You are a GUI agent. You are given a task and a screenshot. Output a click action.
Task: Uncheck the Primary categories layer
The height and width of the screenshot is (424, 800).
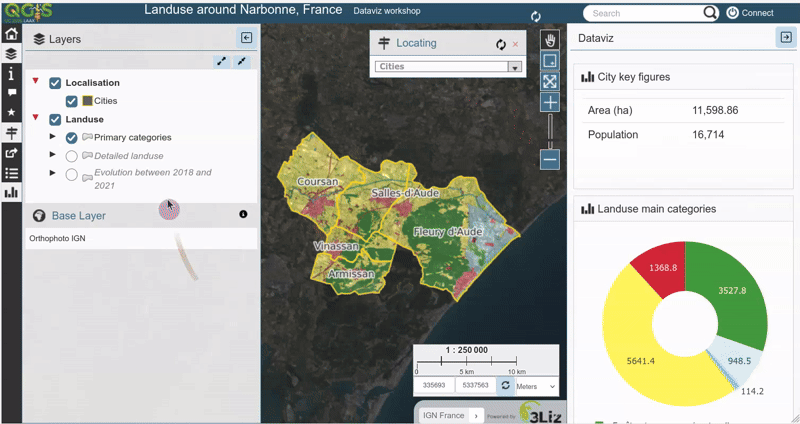(x=71, y=138)
